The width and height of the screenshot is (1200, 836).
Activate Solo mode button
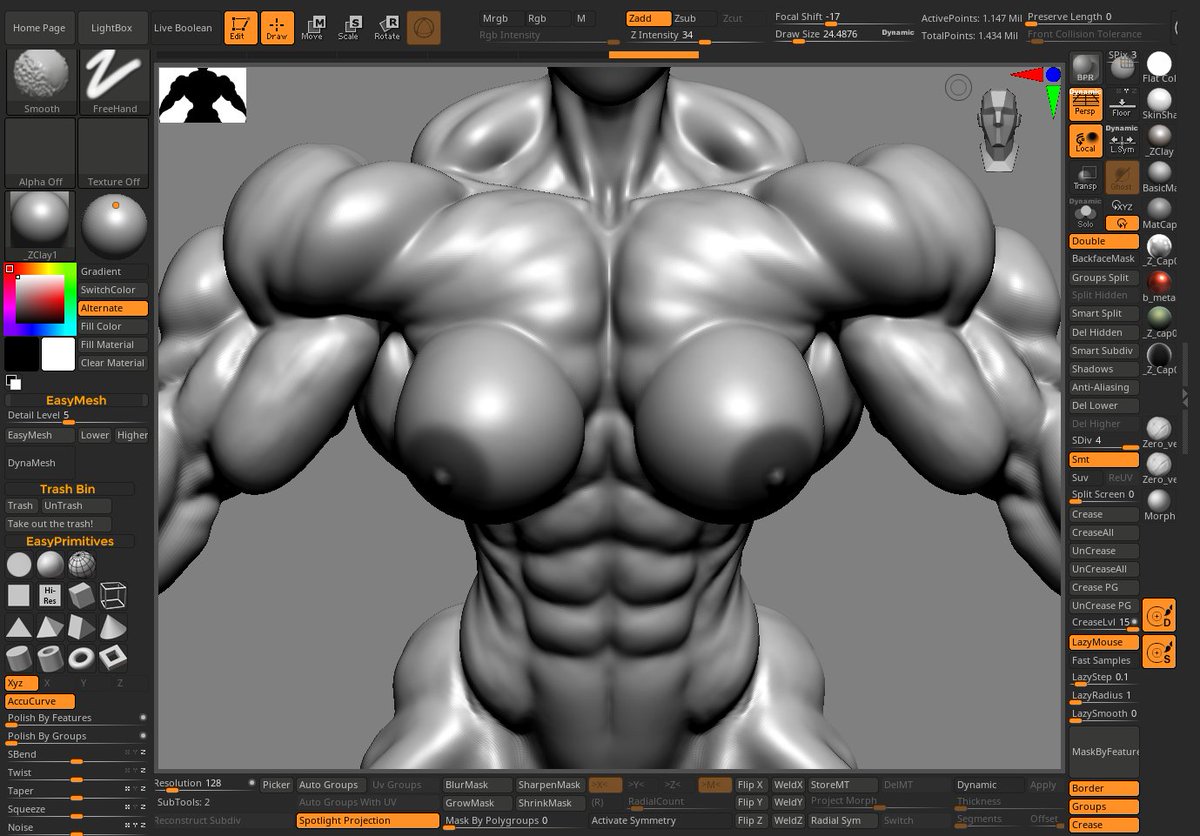click(x=1085, y=215)
